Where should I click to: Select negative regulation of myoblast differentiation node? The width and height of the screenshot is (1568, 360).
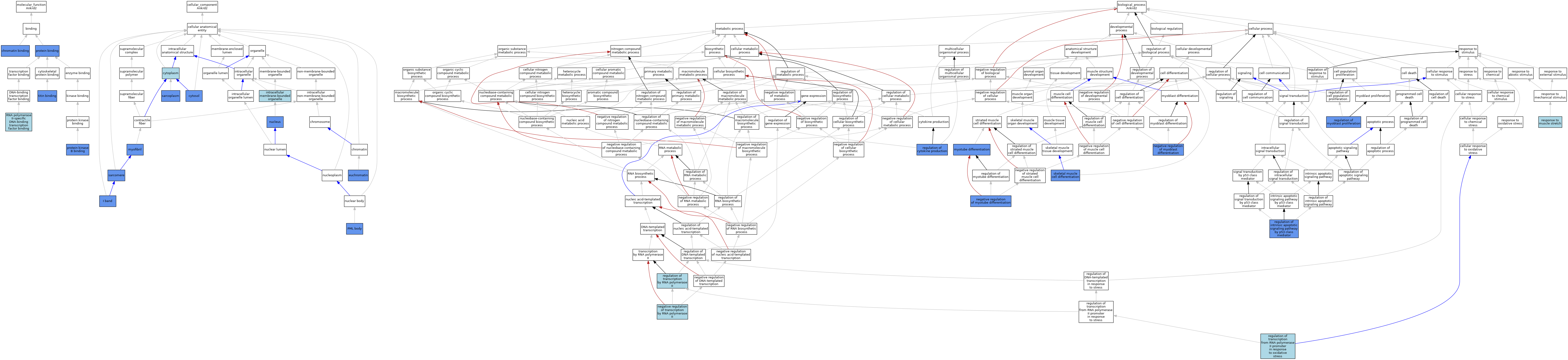pyautogui.click(x=1168, y=150)
